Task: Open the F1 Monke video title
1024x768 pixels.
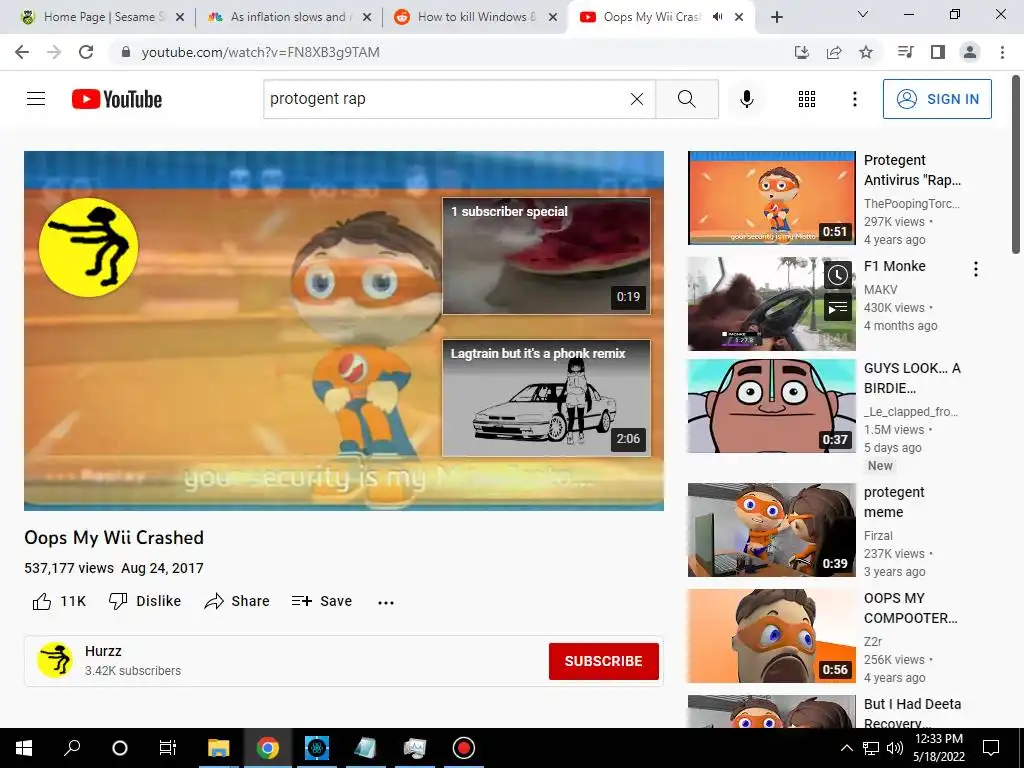Action: pyautogui.click(x=895, y=266)
